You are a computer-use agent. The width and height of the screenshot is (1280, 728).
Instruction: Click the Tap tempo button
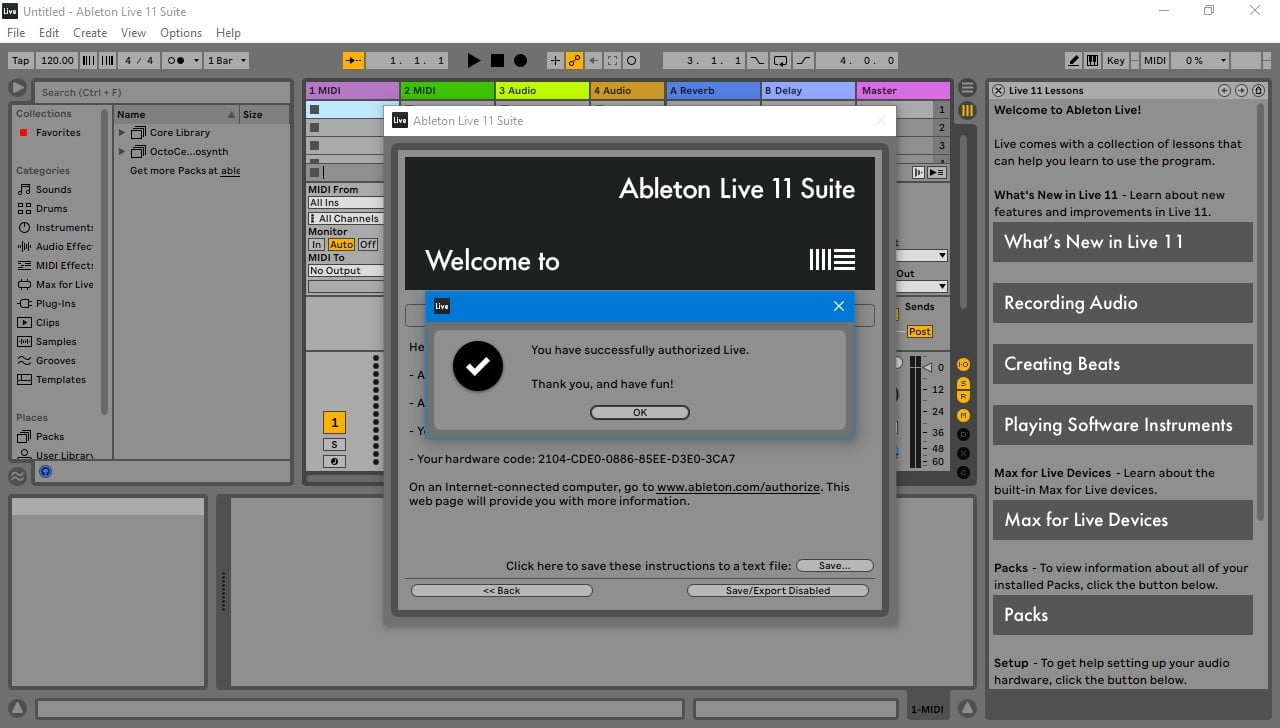[x=21, y=60]
